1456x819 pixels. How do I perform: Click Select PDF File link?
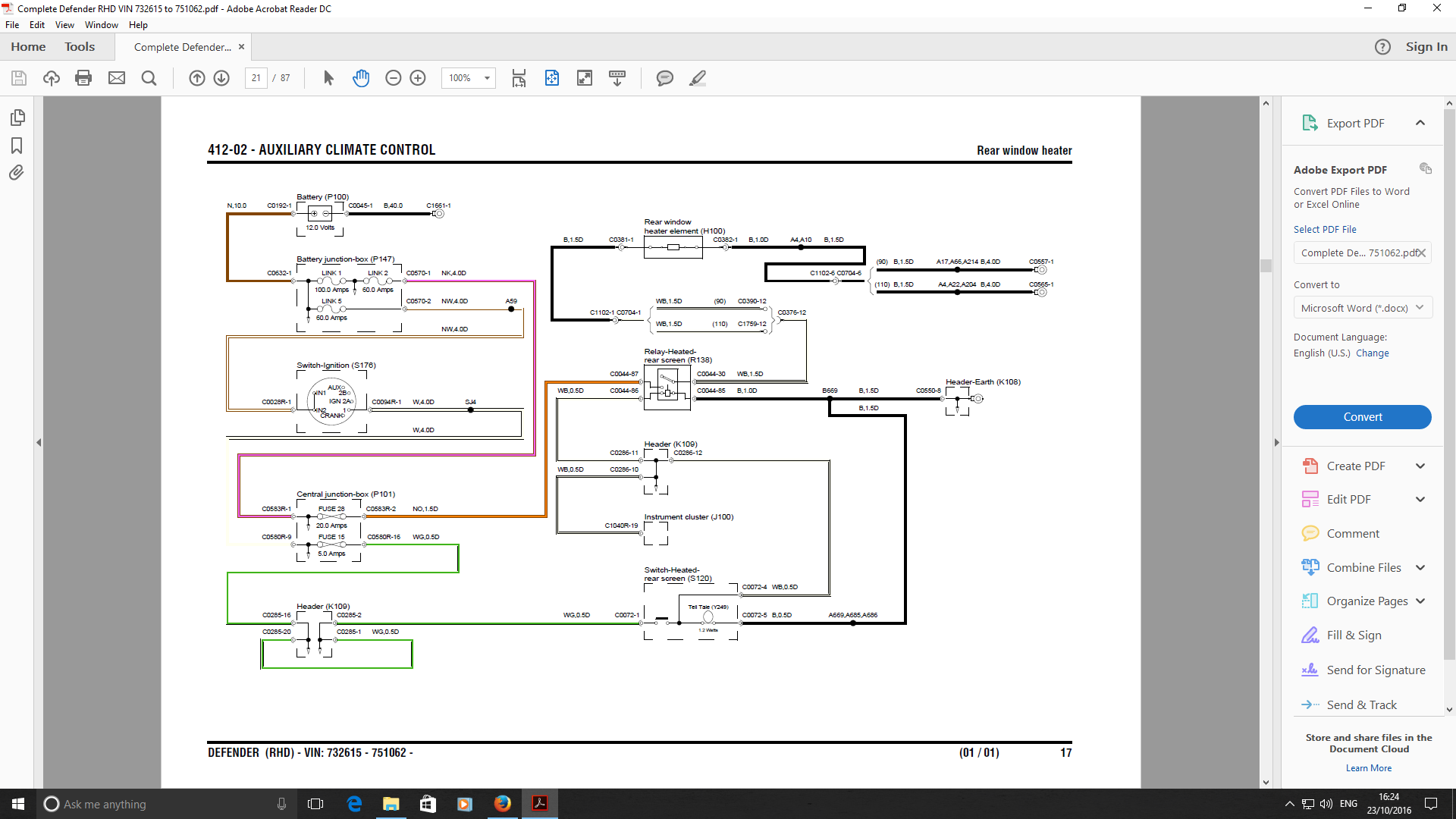point(1325,229)
